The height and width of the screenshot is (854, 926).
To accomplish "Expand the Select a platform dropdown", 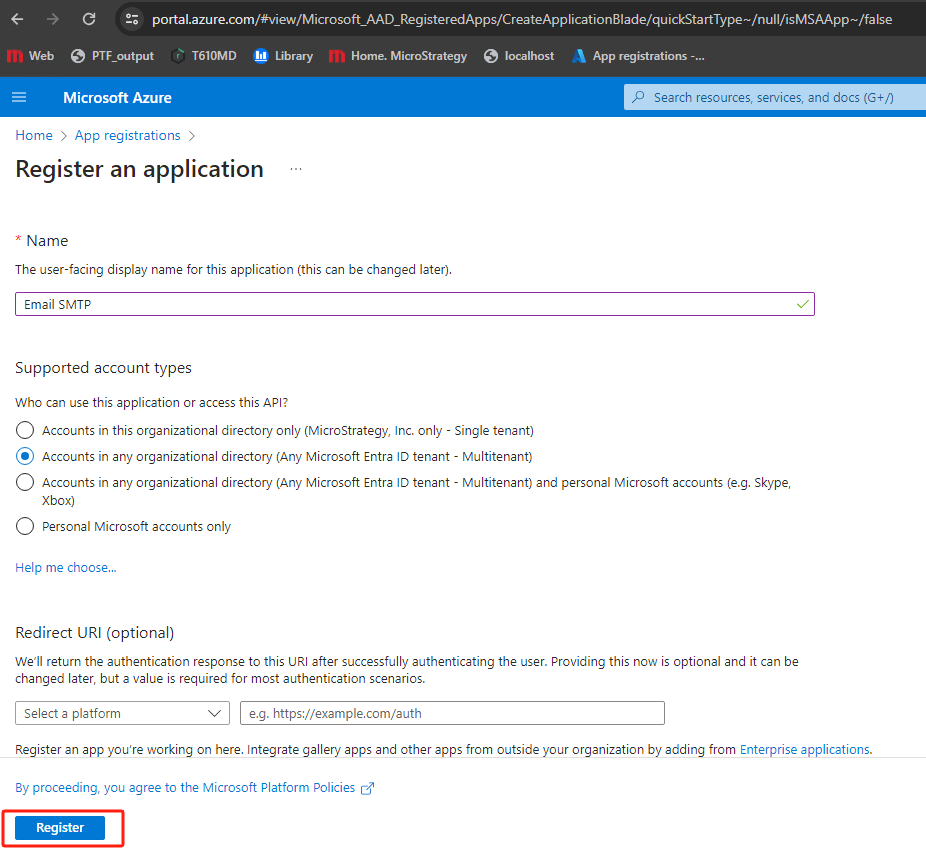I will [x=123, y=713].
